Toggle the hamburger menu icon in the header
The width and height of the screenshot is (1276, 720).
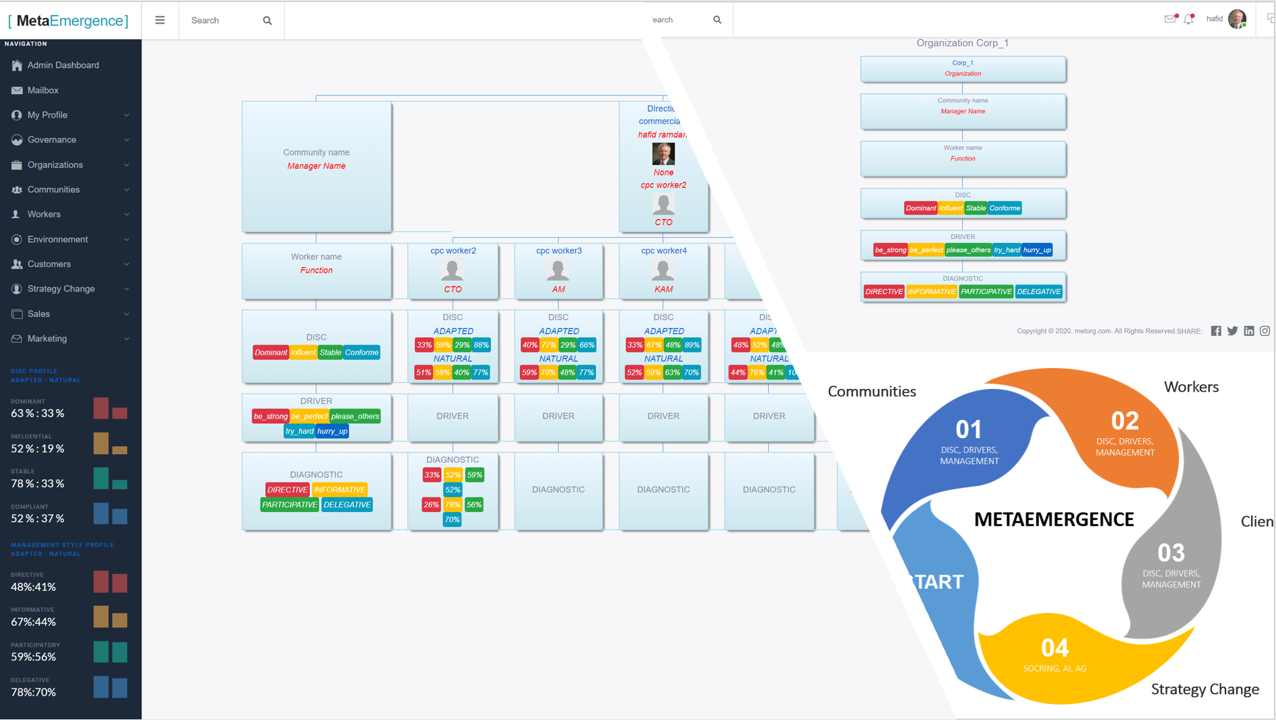[160, 20]
